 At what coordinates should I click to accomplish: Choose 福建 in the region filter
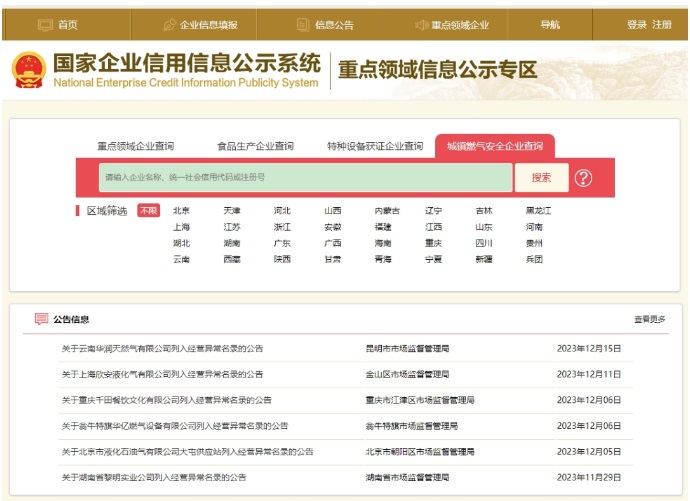point(383,227)
